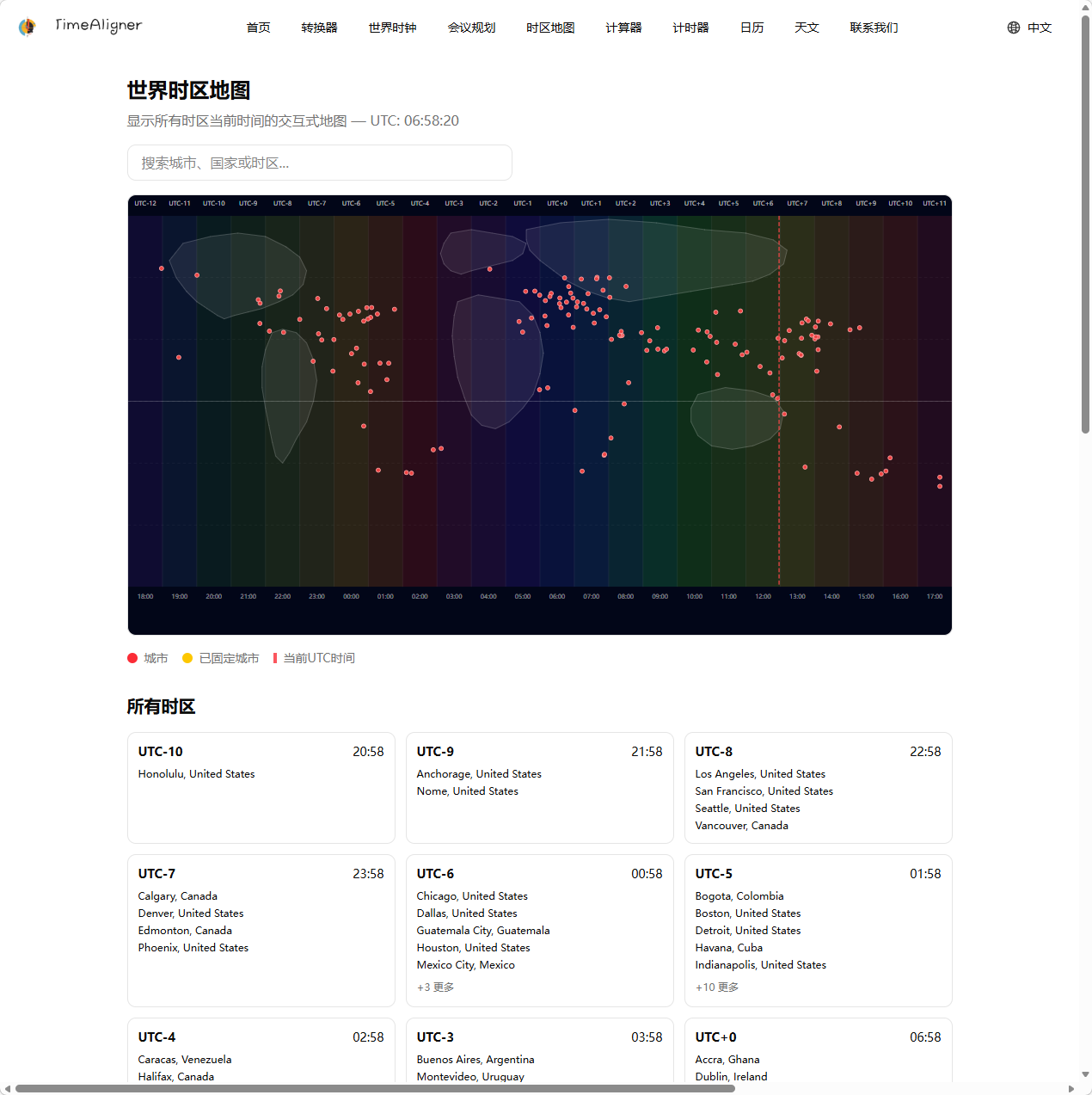Click the current UTC time legend marker
Image resolution: width=1092 pixels, height=1095 pixels.
coord(275,658)
